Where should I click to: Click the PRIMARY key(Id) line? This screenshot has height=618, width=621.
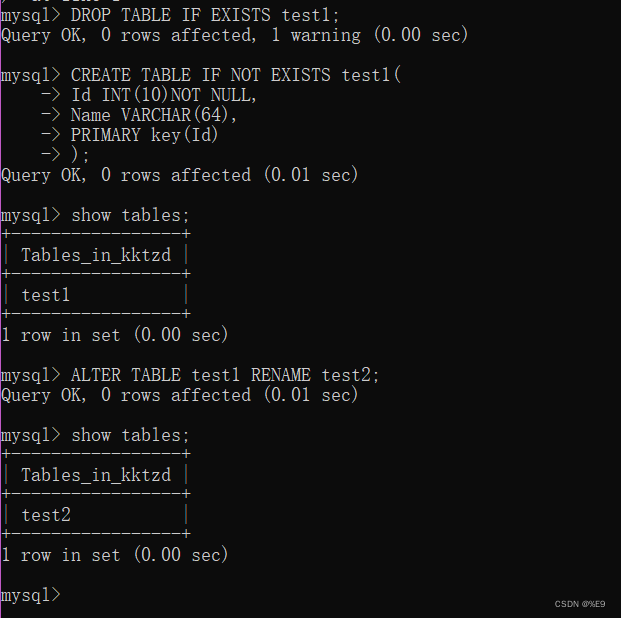[x=145, y=135]
